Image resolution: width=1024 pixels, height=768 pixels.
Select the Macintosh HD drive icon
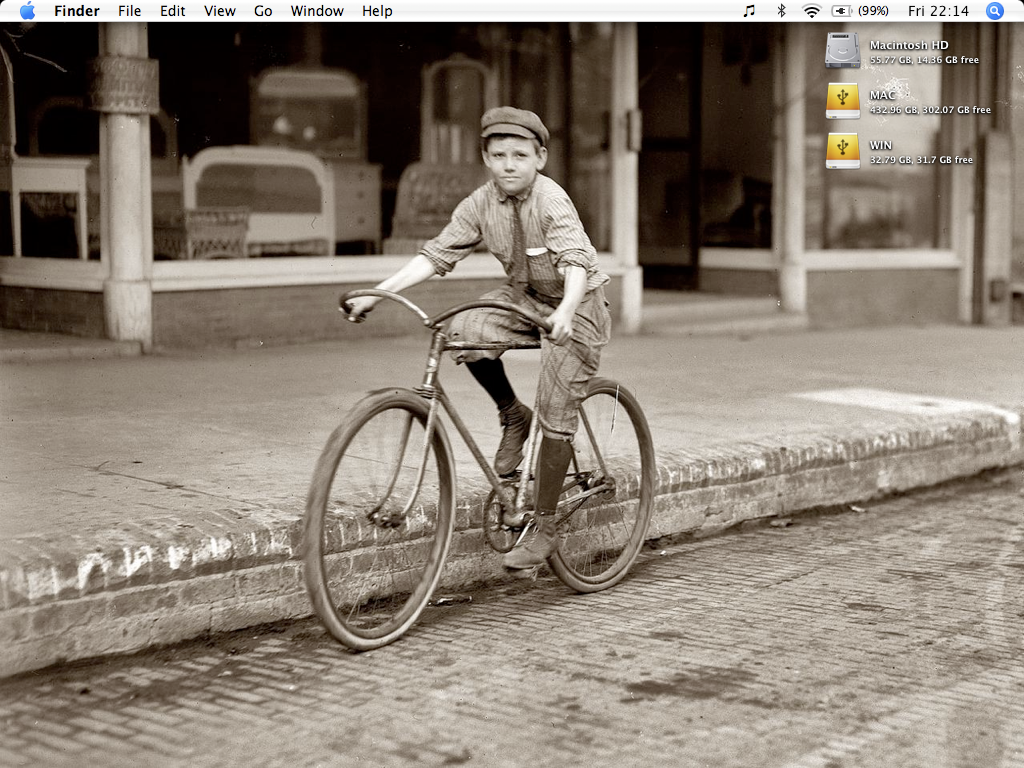[842, 50]
